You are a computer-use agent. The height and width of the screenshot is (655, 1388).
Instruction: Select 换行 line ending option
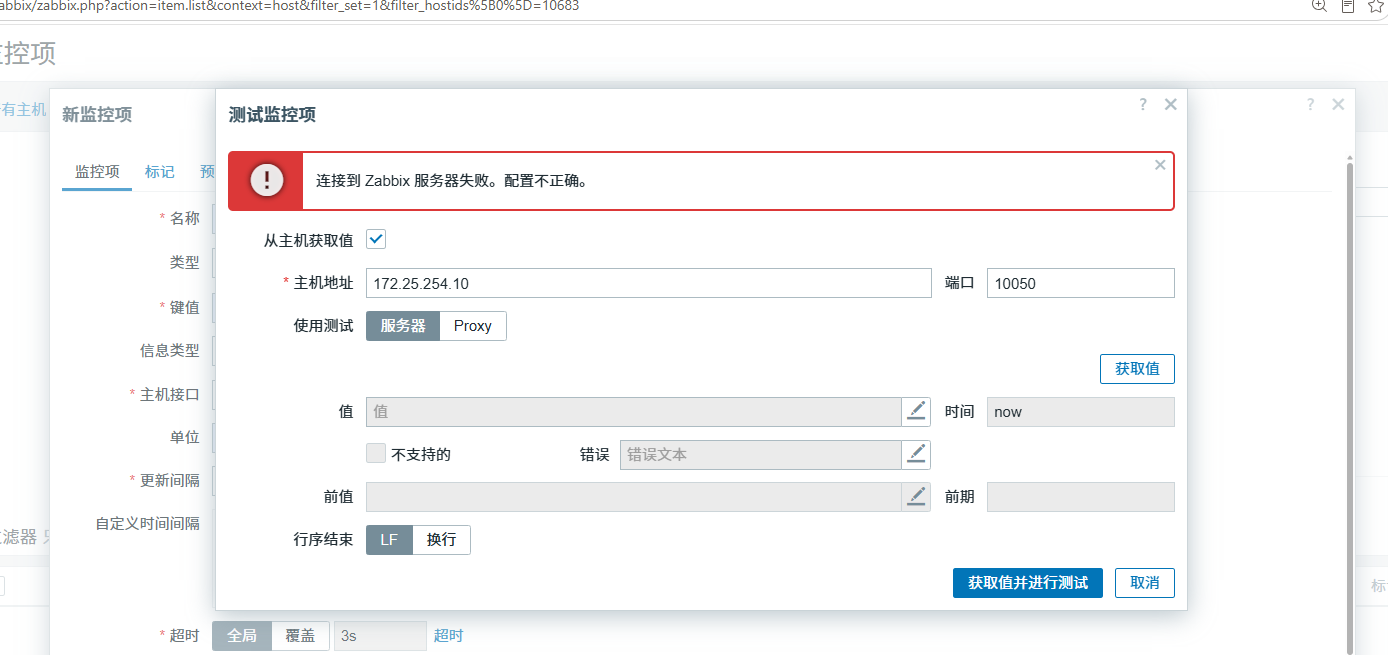point(441,540)
